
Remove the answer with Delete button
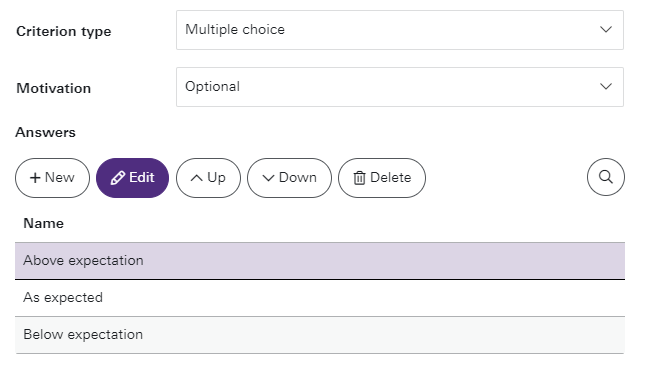[x=382, y=178]
